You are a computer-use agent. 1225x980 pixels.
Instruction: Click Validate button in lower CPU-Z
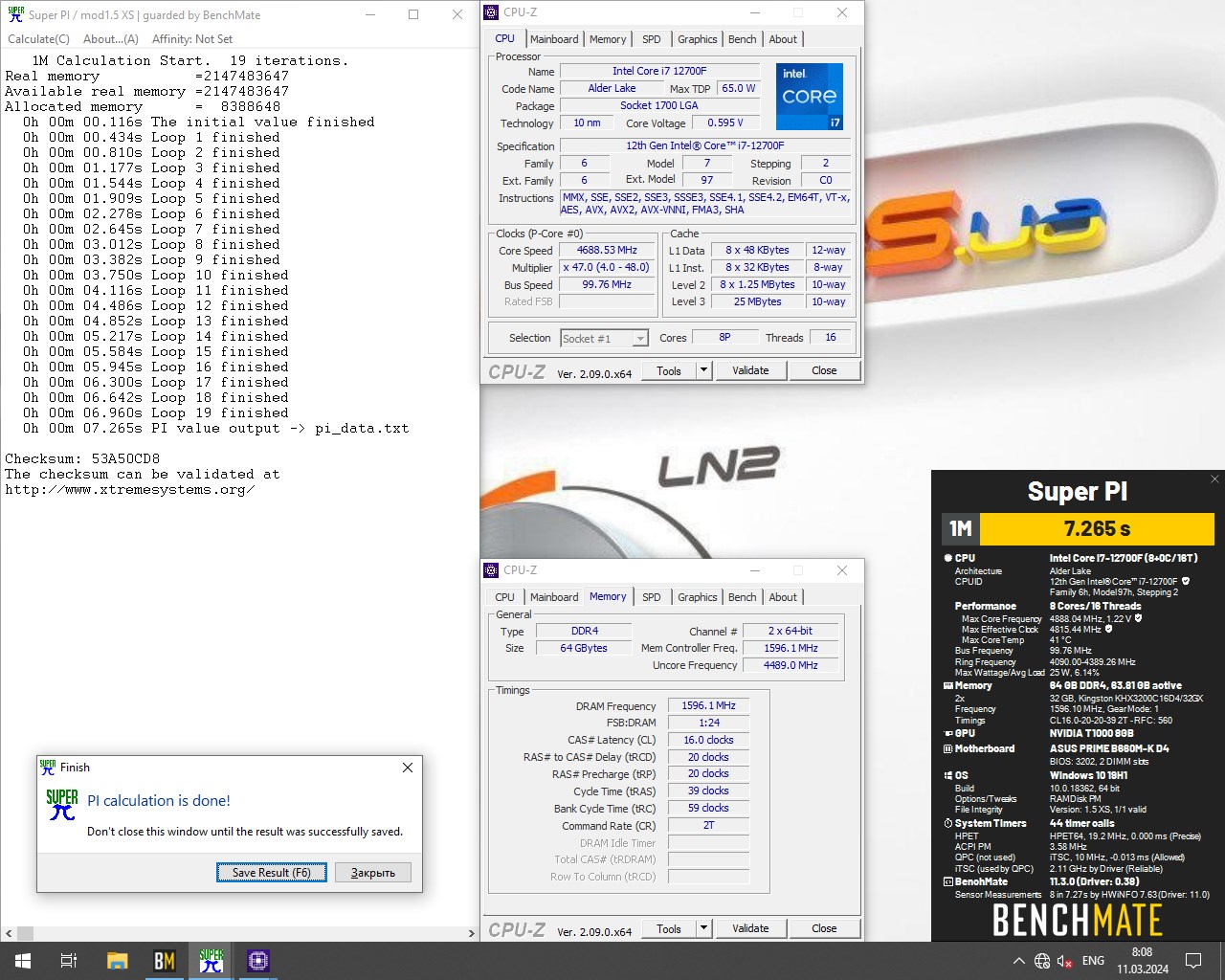(750, 928)
